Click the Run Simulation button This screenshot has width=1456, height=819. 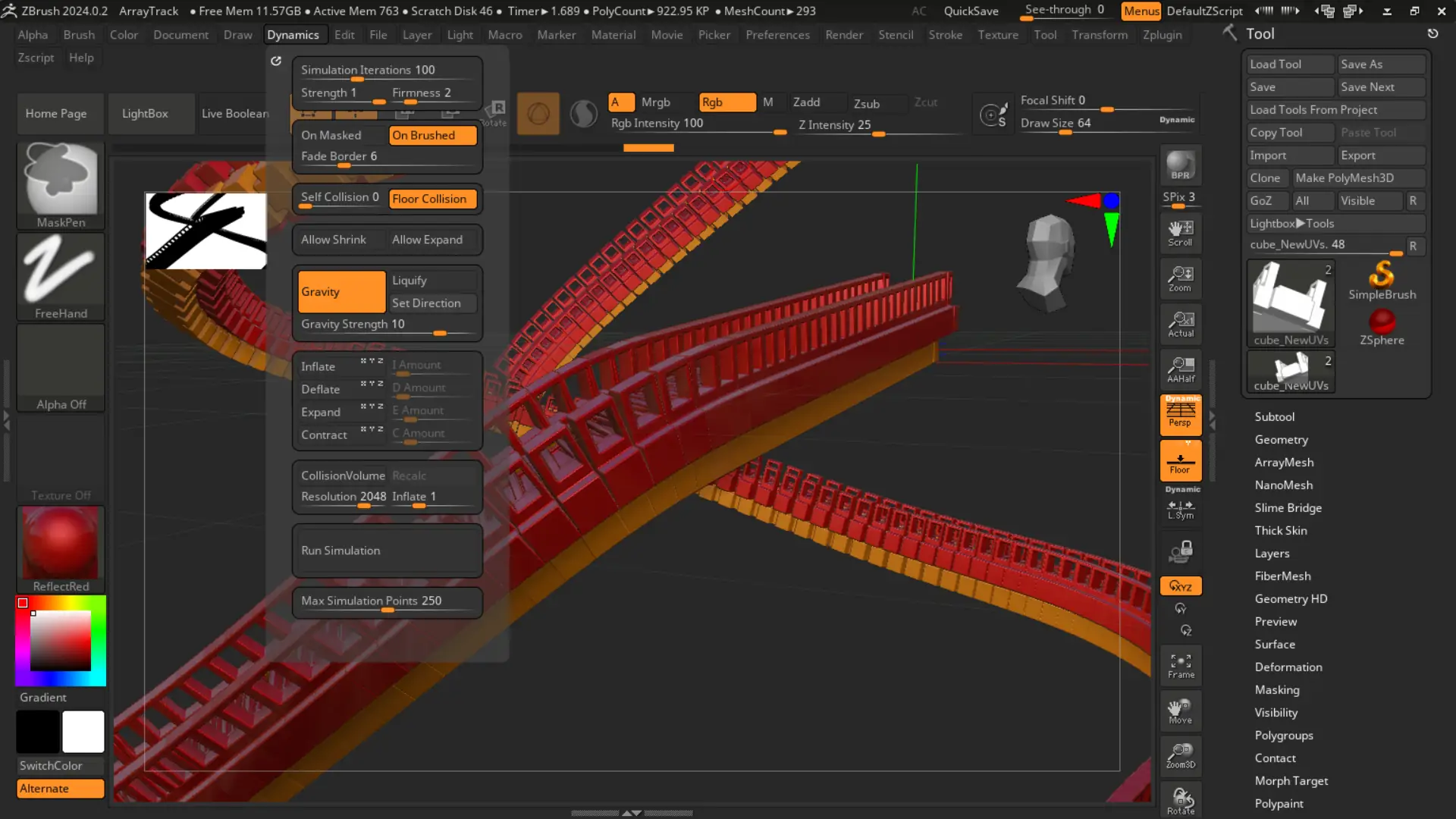point(387,551)
